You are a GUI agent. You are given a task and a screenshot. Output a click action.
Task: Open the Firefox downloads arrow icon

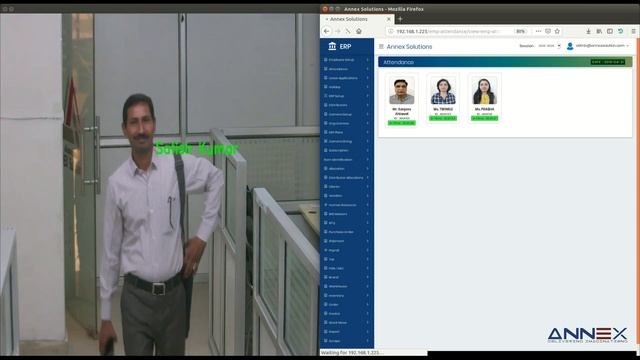588,31
